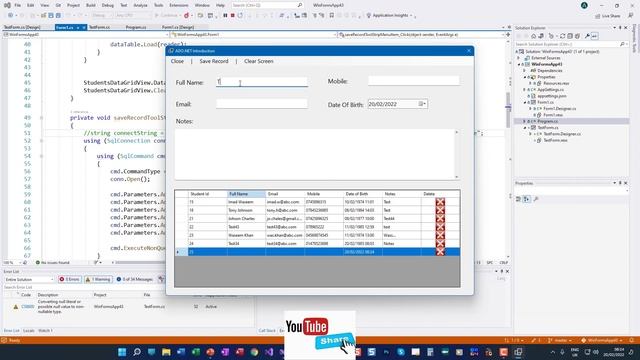Screen dimensions: 640x360
Task: Open the Application Insights dropdown
Action: (411, 16)
